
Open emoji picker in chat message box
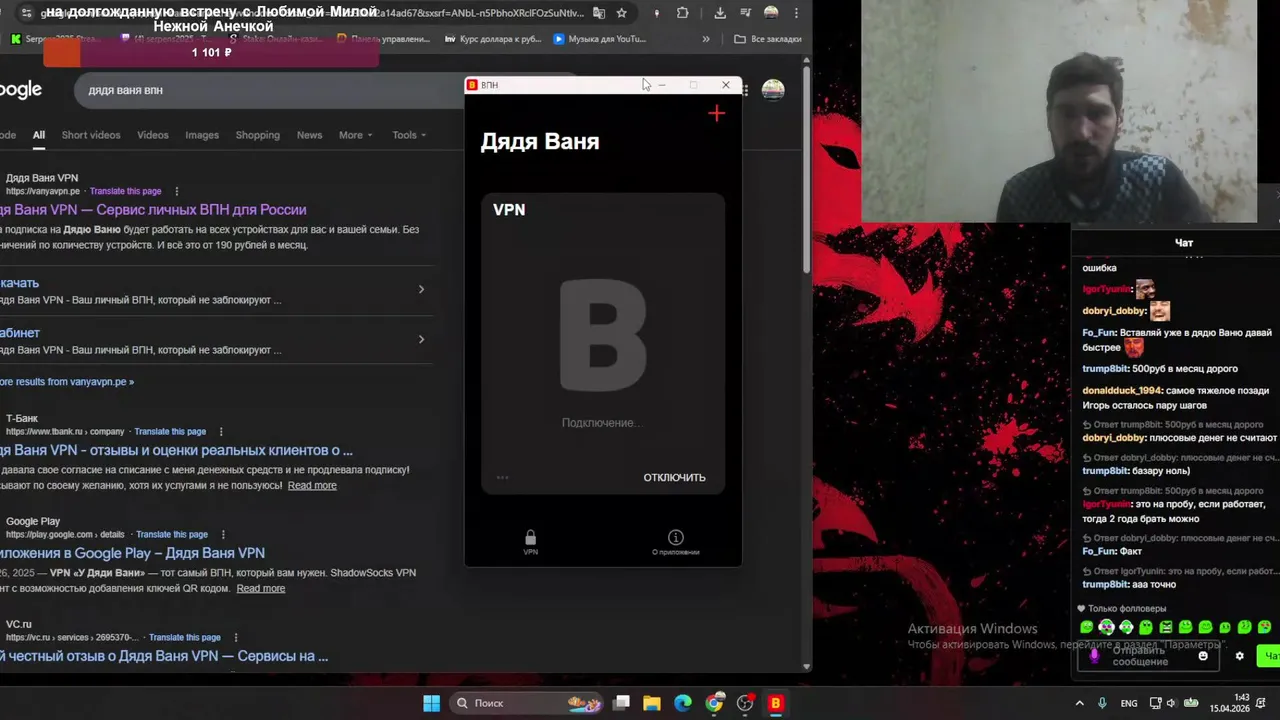[x=1203, y=656]
